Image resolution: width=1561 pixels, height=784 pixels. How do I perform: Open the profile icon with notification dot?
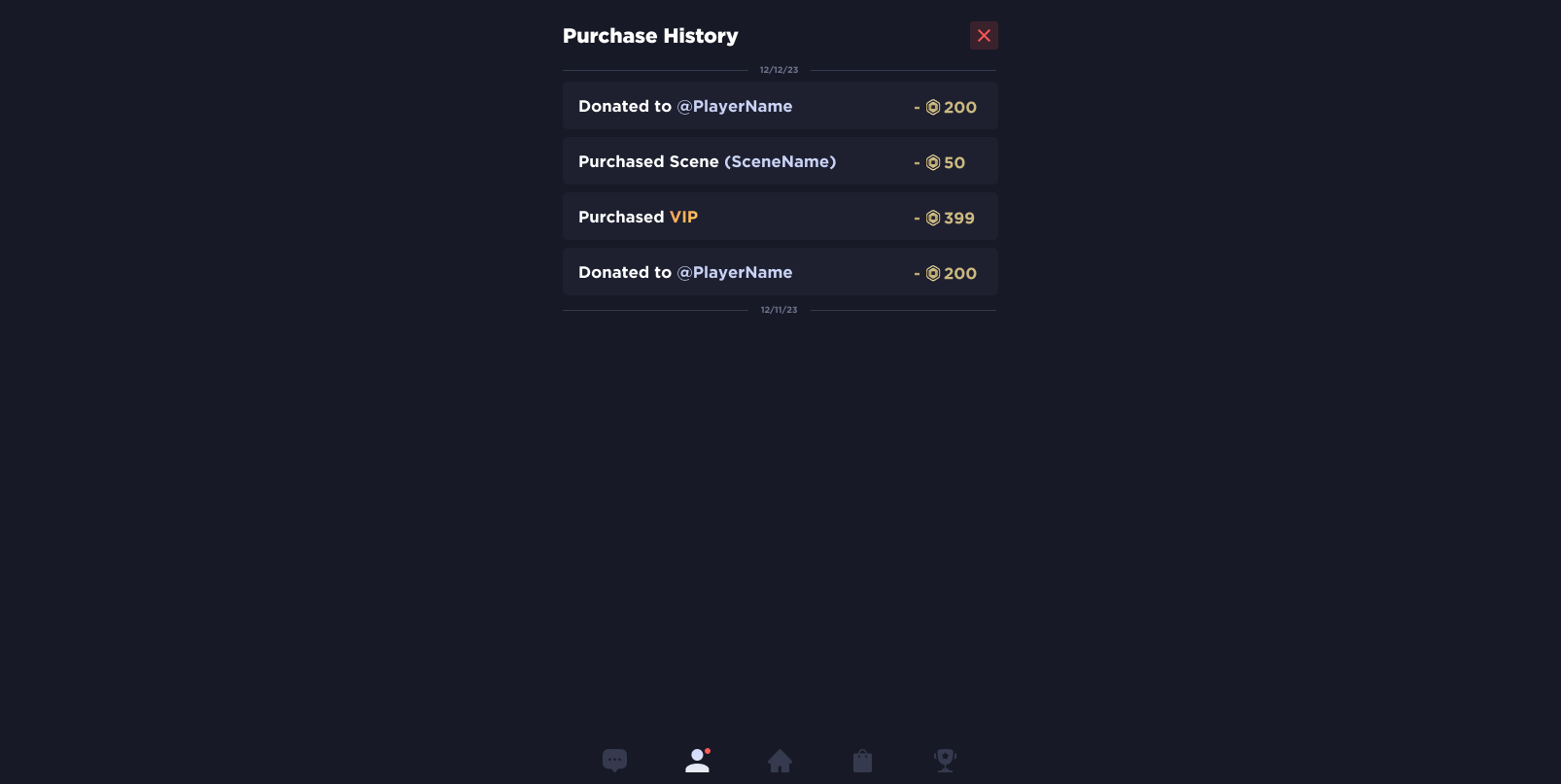coord(698,761)
